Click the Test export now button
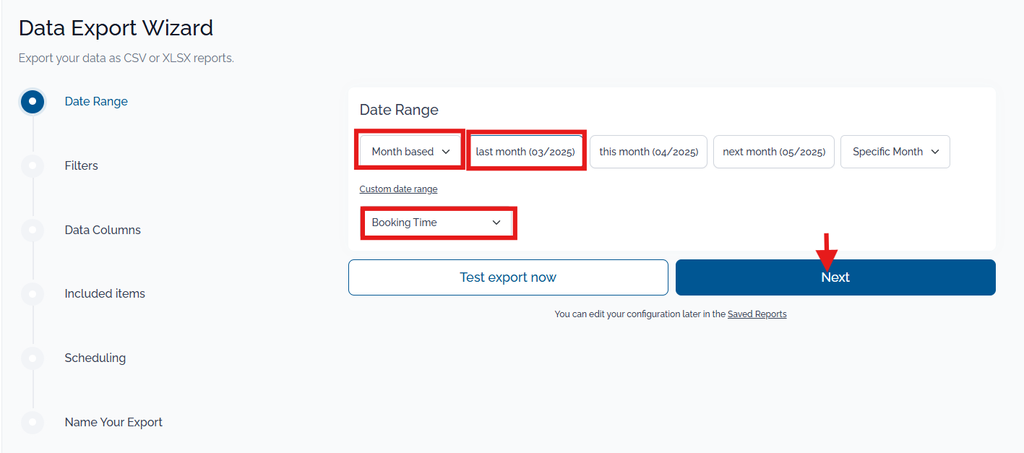1024x453 pixels. coord(508,277)
